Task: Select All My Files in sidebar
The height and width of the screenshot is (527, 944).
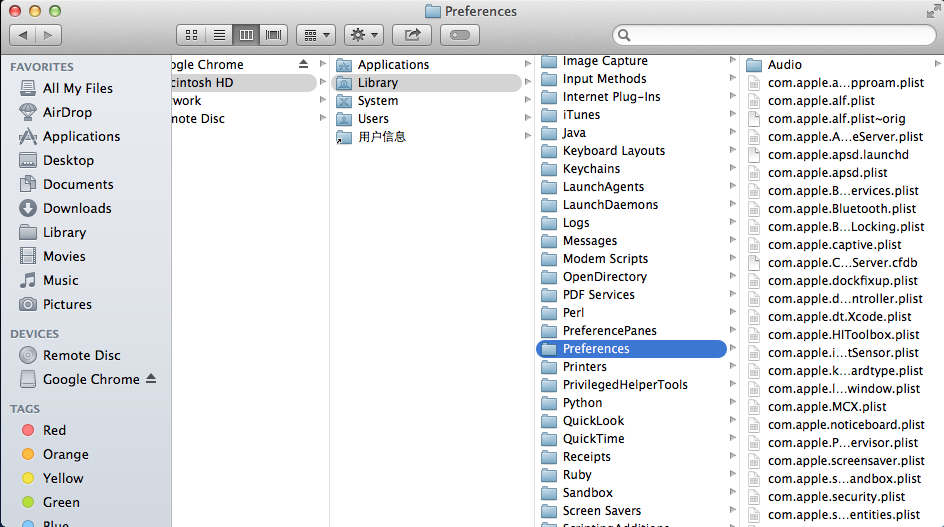Action: click(77, 88)
